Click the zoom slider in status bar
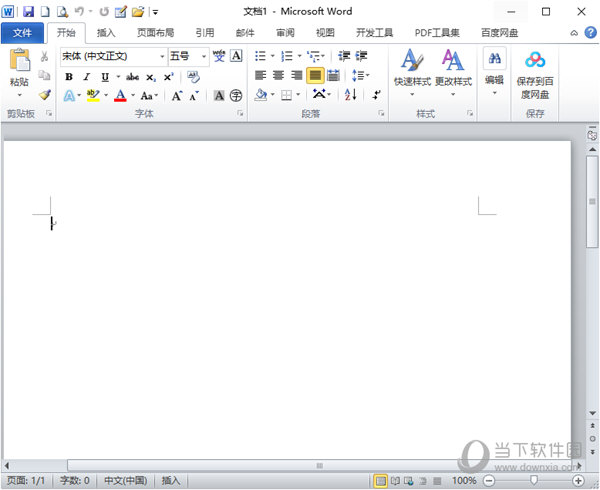 click(x=531, y=481)
